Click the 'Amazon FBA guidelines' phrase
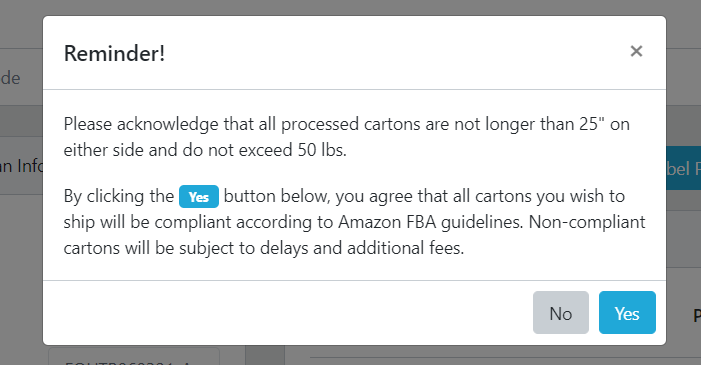The width and height of the screenshot is (701, 365). 430,222
